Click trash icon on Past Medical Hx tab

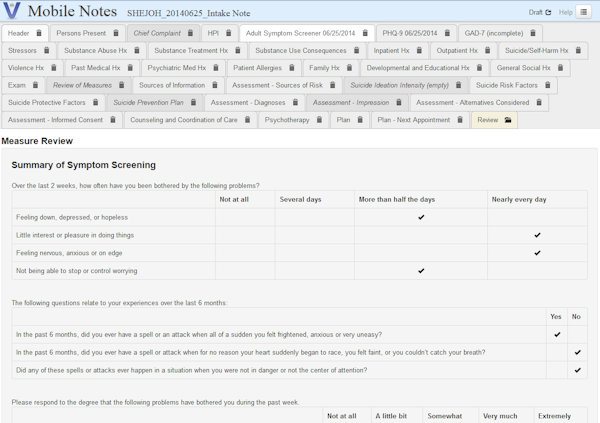coord(130,68)
